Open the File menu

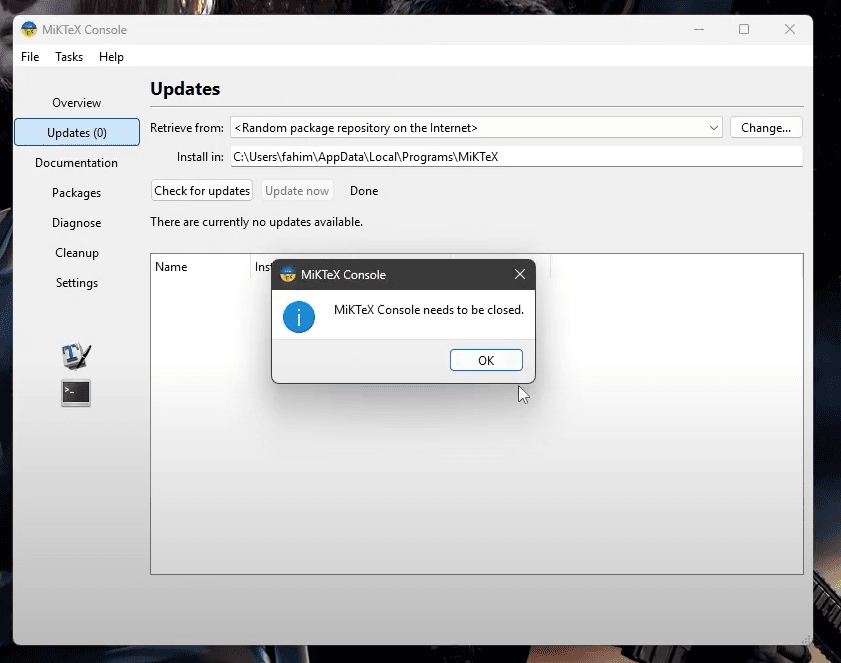[x=30, y=57]
